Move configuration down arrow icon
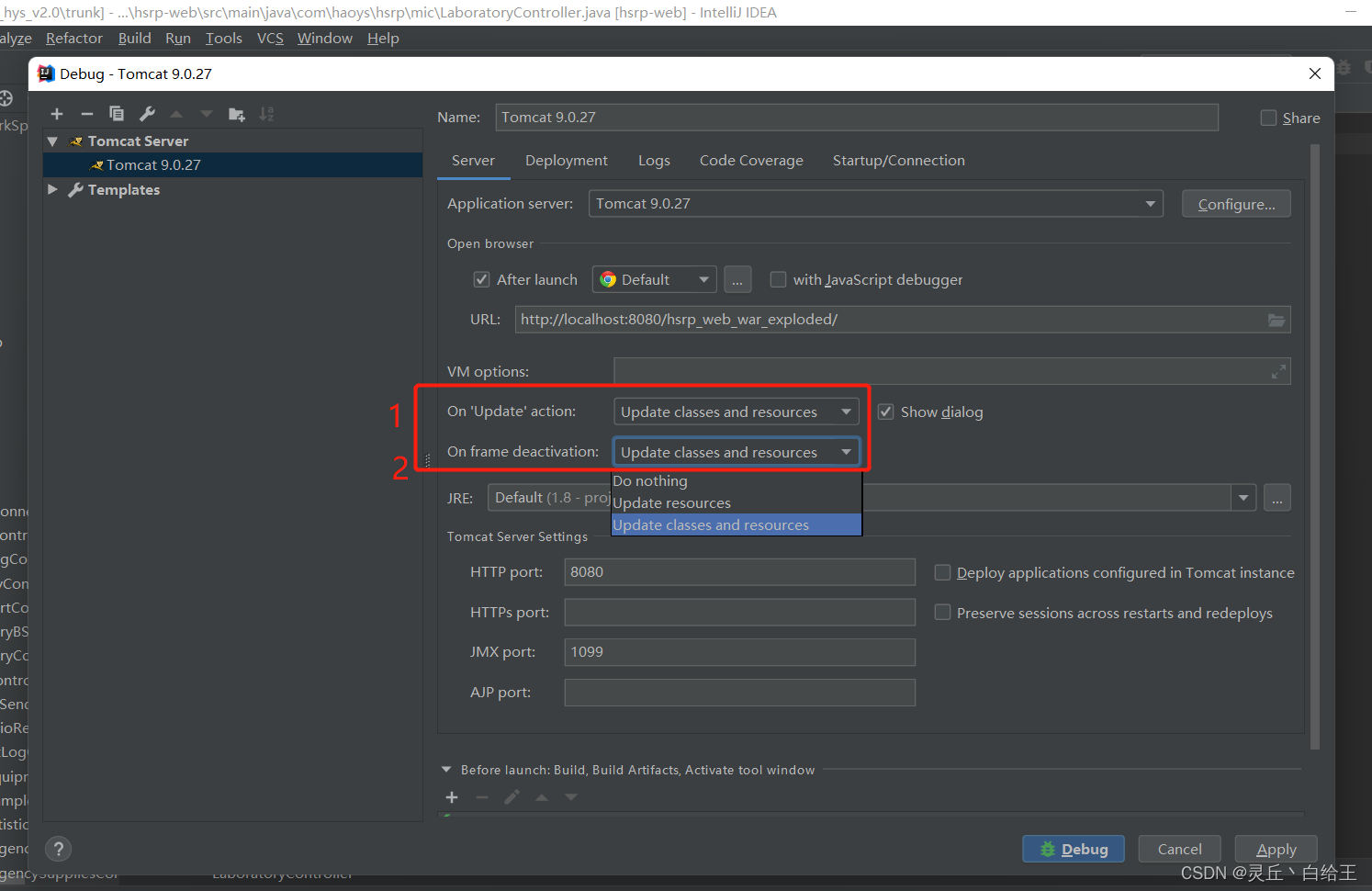Screen dimensions: 1372x891 point(207,114)
